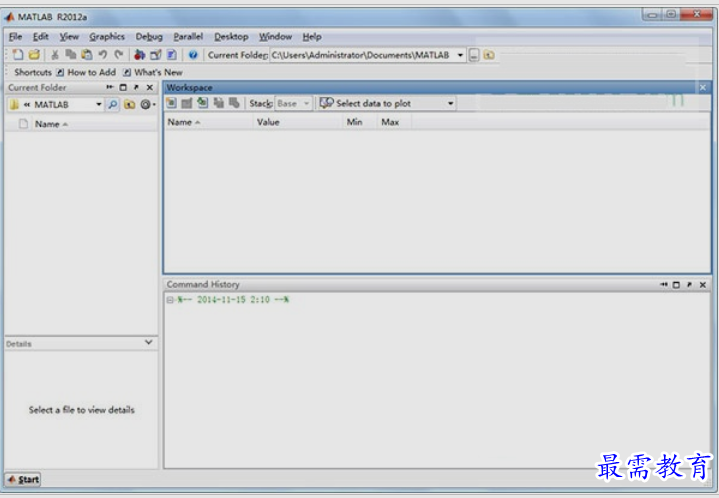Click the Copy icon in main toolbar
The image size is (719, 498).
pyautogui.click(x=71, y=55)
